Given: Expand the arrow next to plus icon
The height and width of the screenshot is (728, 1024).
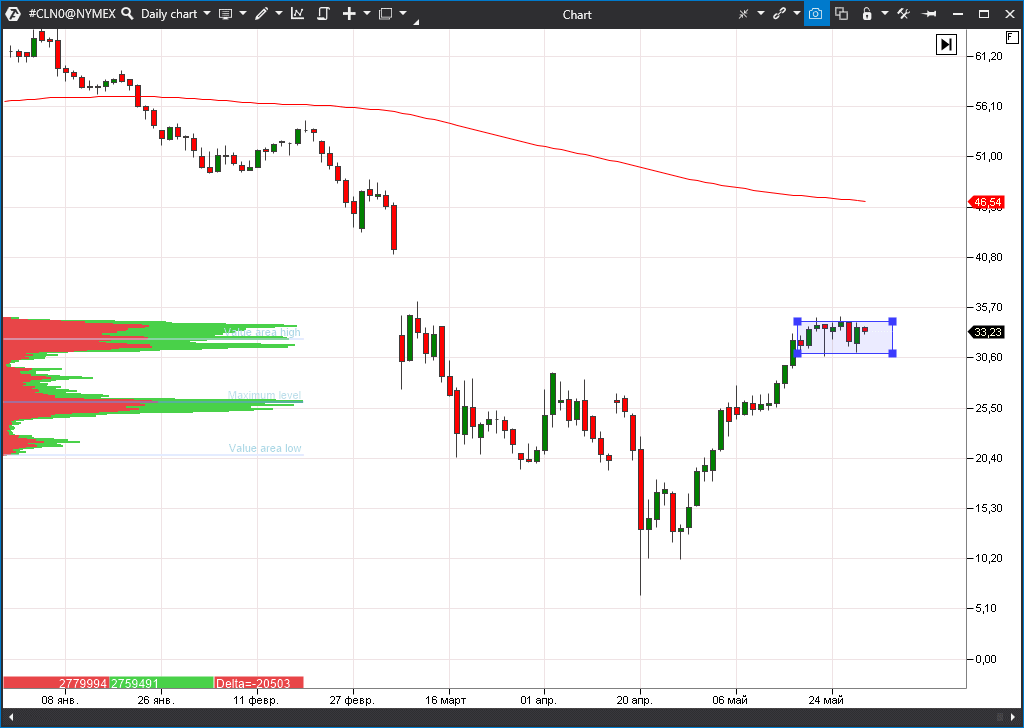Looking at the screenshot, I should tap(367, 14).
